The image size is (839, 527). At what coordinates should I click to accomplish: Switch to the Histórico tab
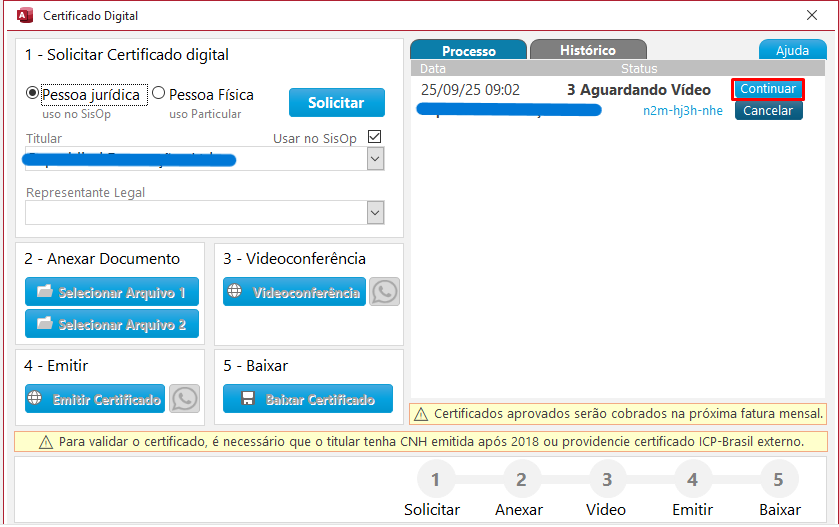(588, 50)
